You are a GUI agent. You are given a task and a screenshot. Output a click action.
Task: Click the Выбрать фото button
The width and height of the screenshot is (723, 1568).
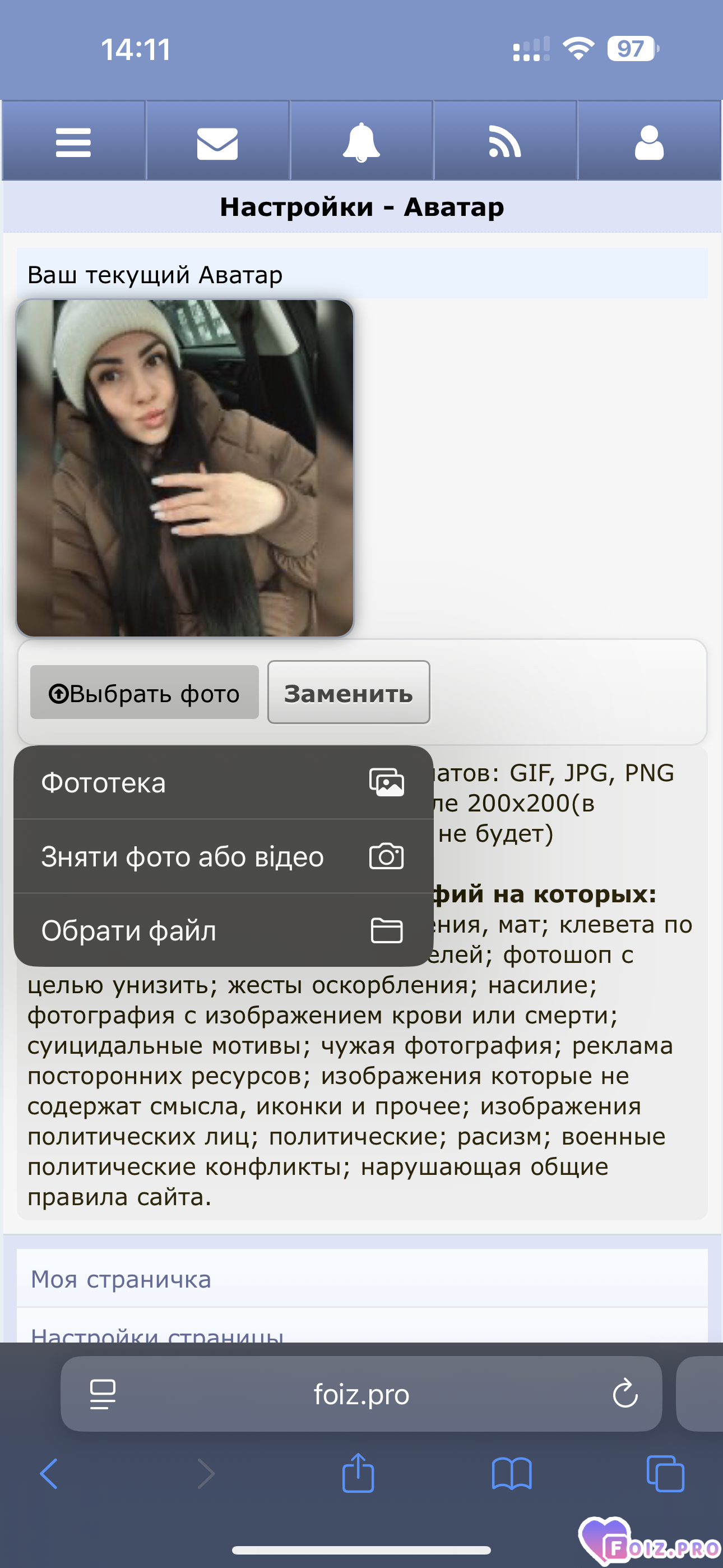pos(144,692)
